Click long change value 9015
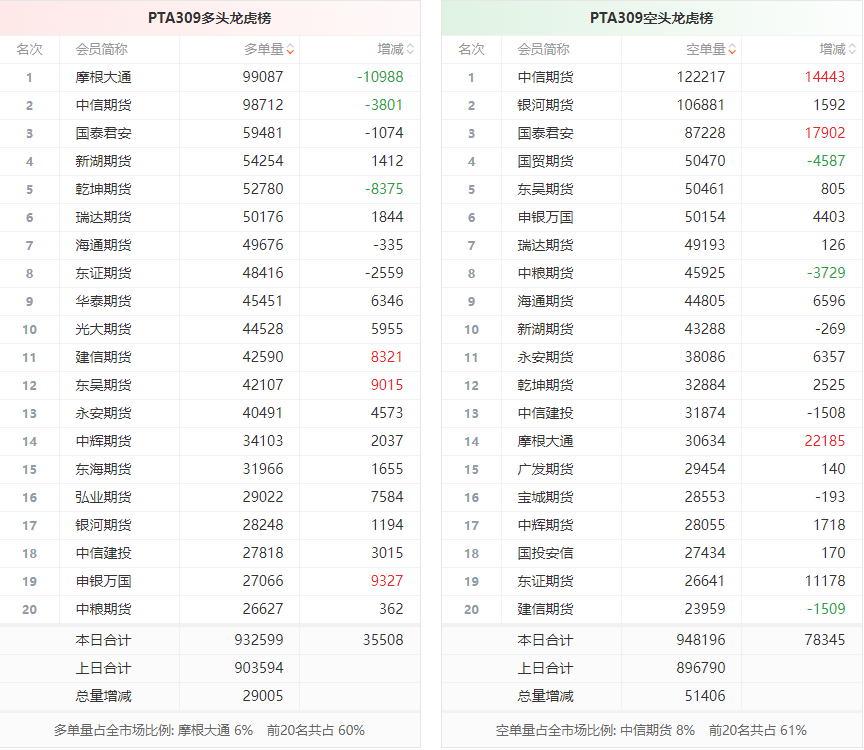Viewport: 864px width, 750px height. [387, 385]
